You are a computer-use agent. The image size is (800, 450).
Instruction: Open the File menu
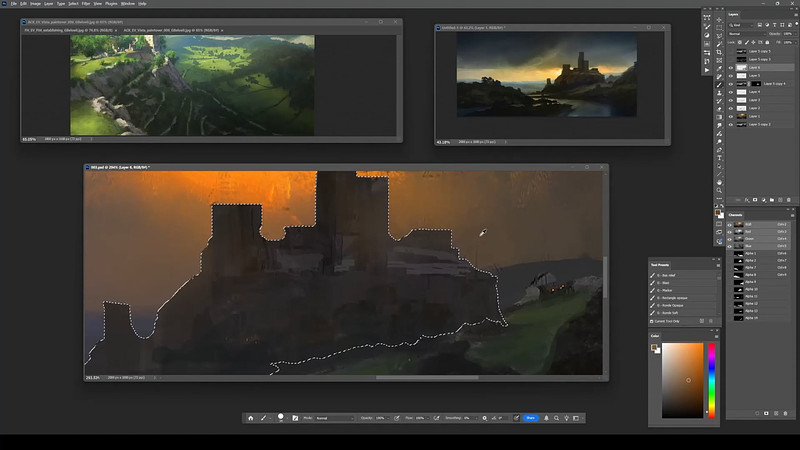coord(14,4)
